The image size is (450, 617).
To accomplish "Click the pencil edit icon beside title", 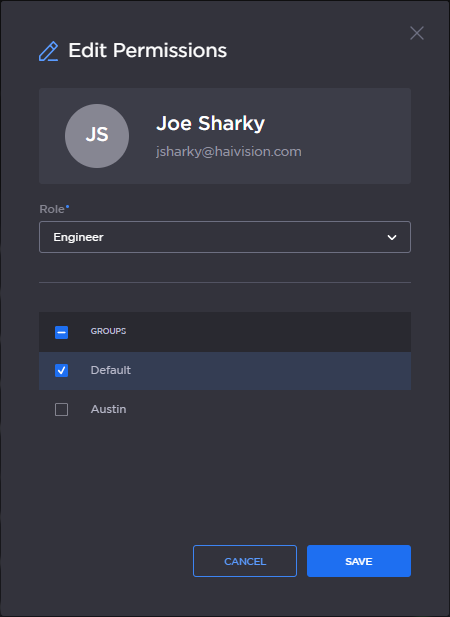I will pyautogui.click(x=48, y=51).
